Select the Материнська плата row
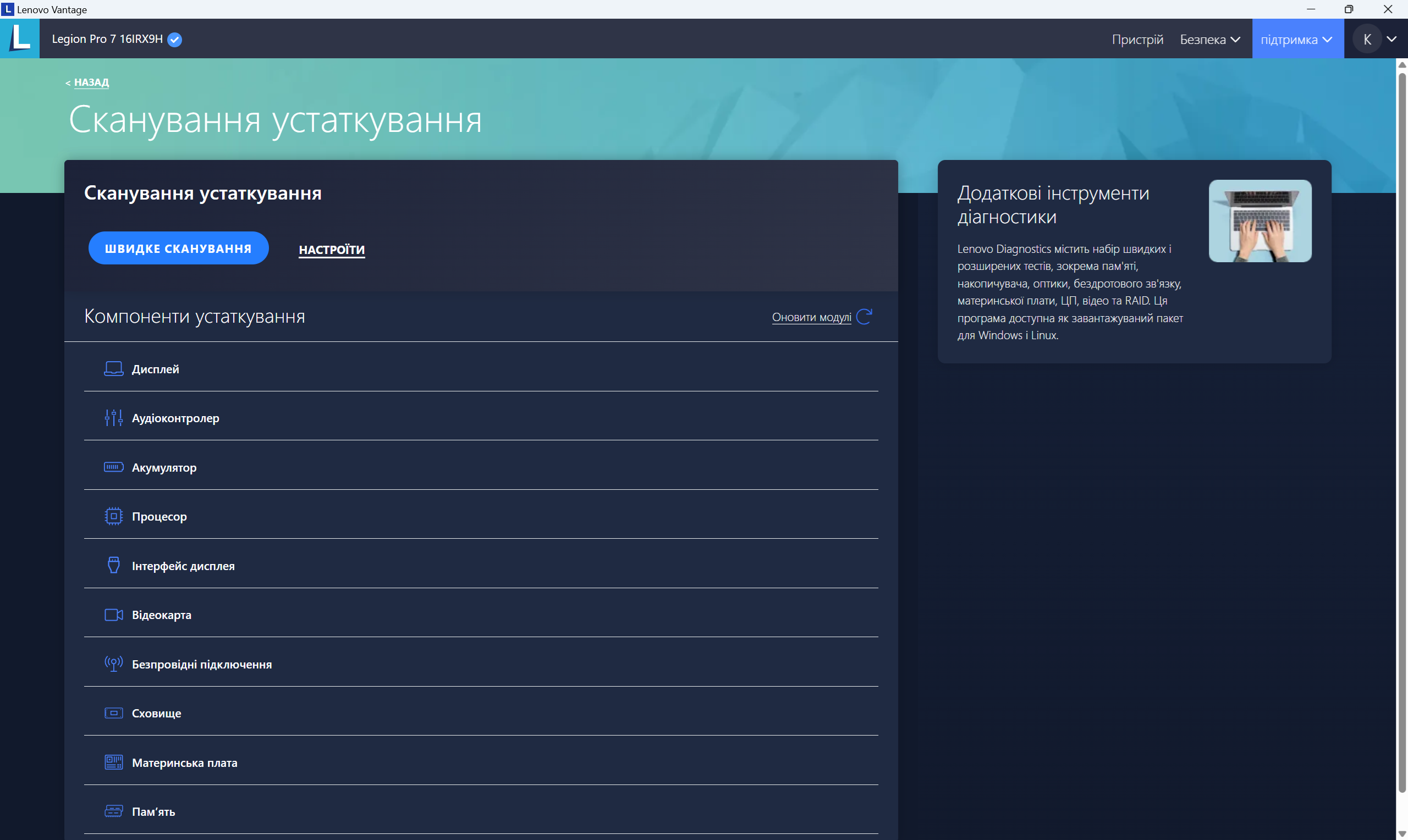 point(481,762)
